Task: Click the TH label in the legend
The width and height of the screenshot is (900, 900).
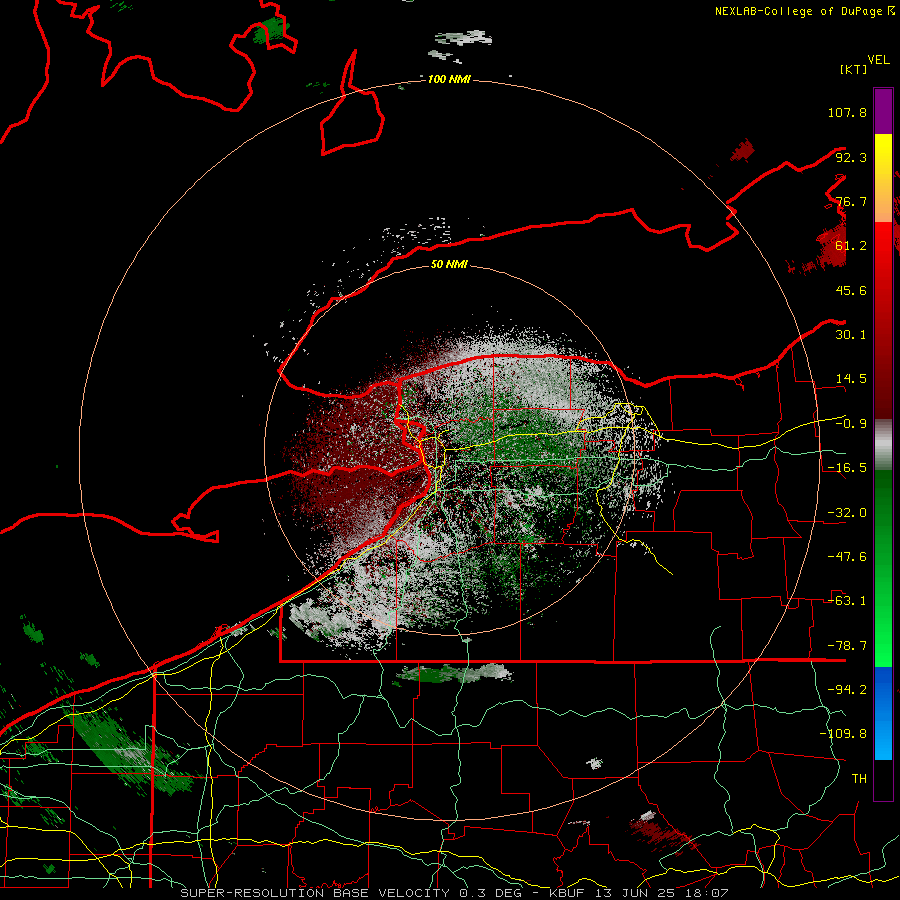Action: point(859,779)
